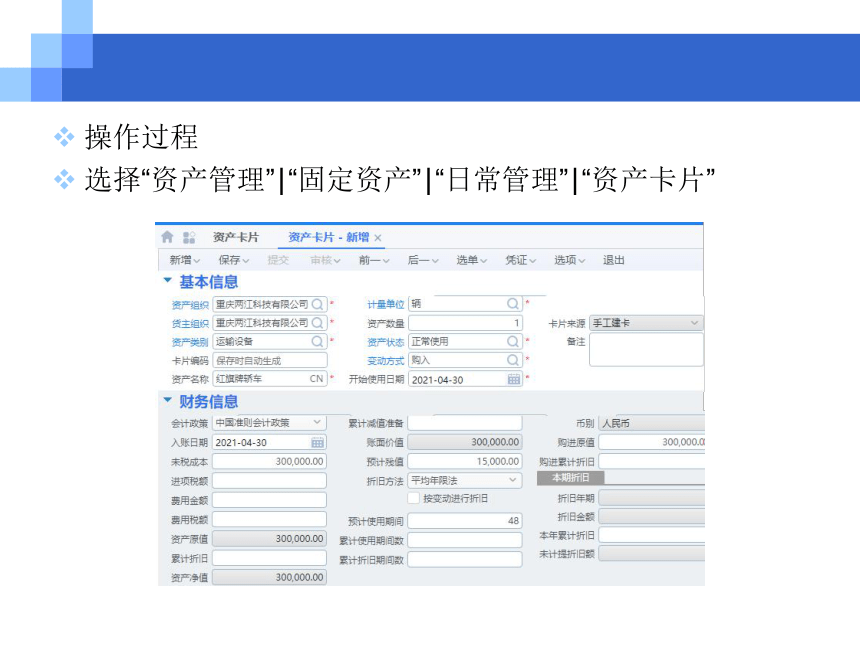Open lookup for 资产状态 field

tap(513, 342)
